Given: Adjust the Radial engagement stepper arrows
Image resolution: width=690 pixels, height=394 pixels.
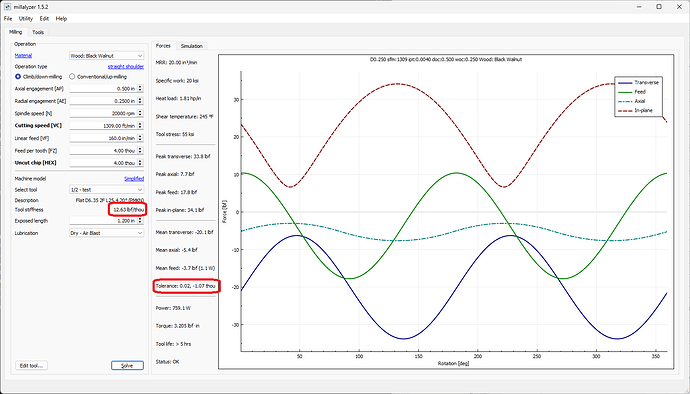Looking at the screenshot, I should pos(140,101).
